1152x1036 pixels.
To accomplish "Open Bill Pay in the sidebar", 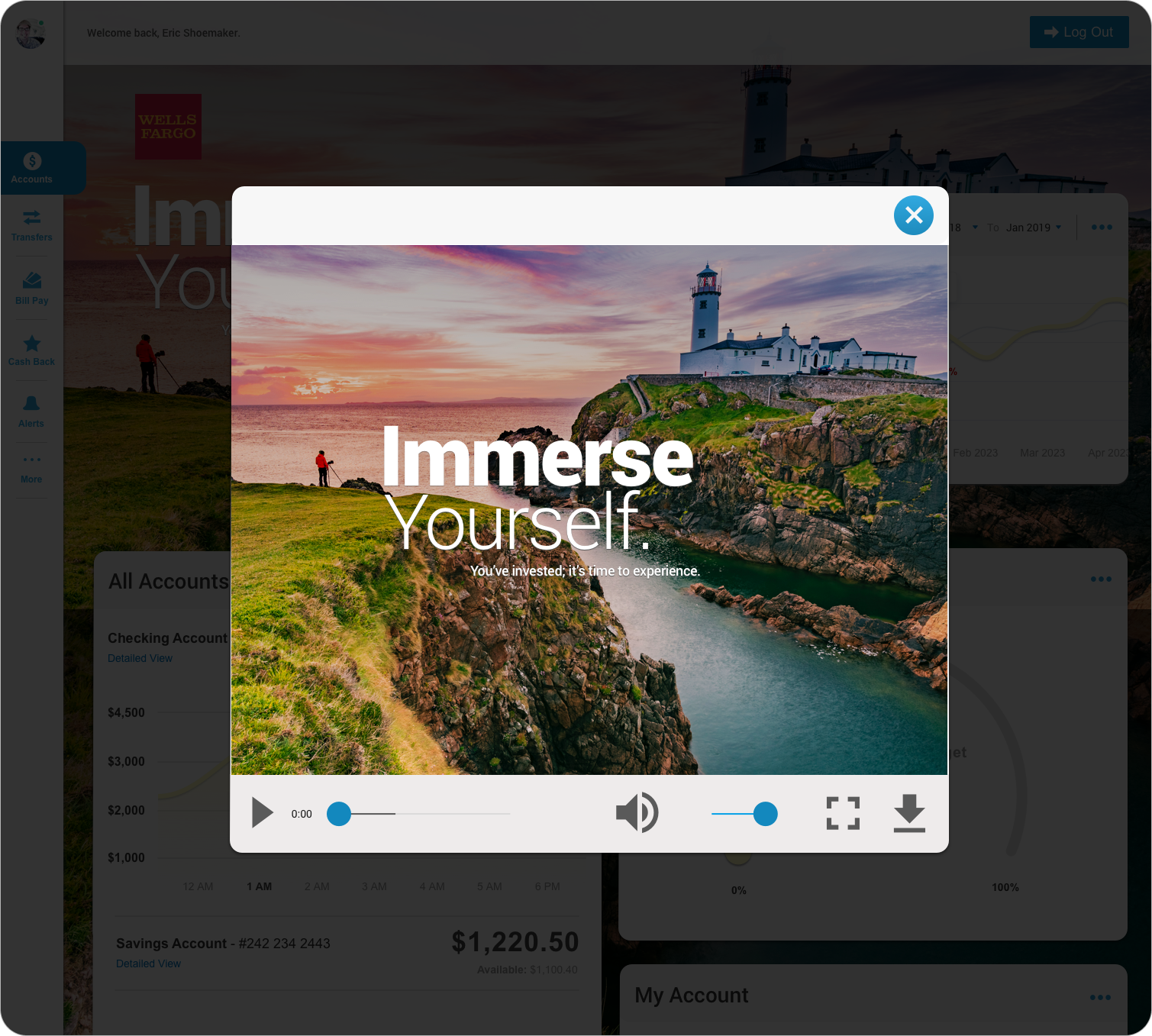I will pos(31,289).
